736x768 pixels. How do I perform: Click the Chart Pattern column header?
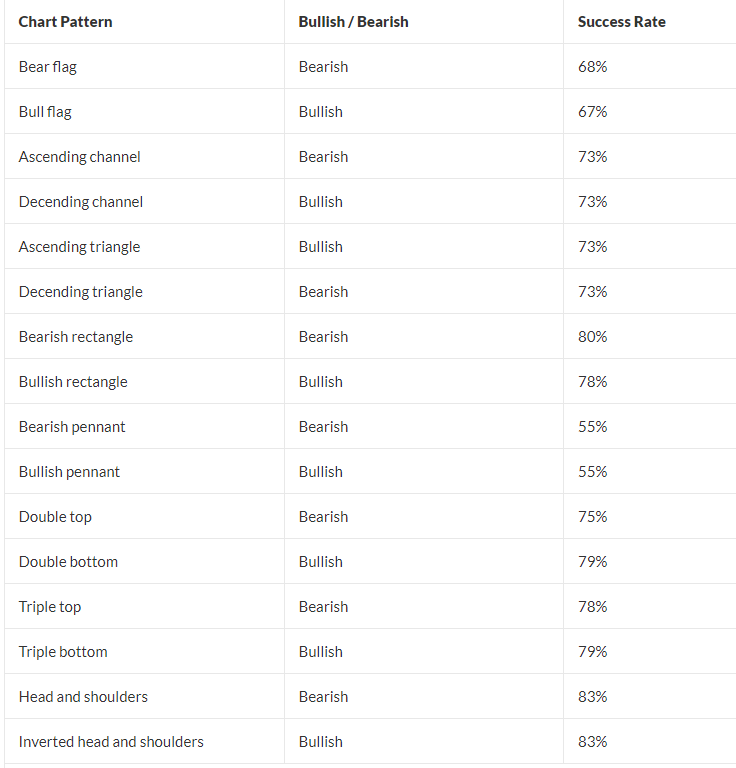(x=65, y=22)
